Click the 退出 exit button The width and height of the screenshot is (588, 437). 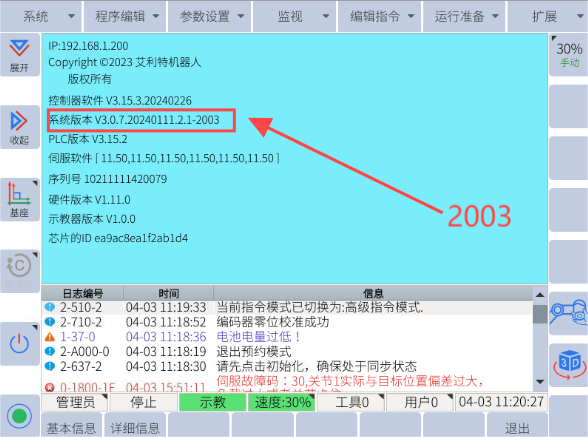pyautogui.click(x=517, y=427)
